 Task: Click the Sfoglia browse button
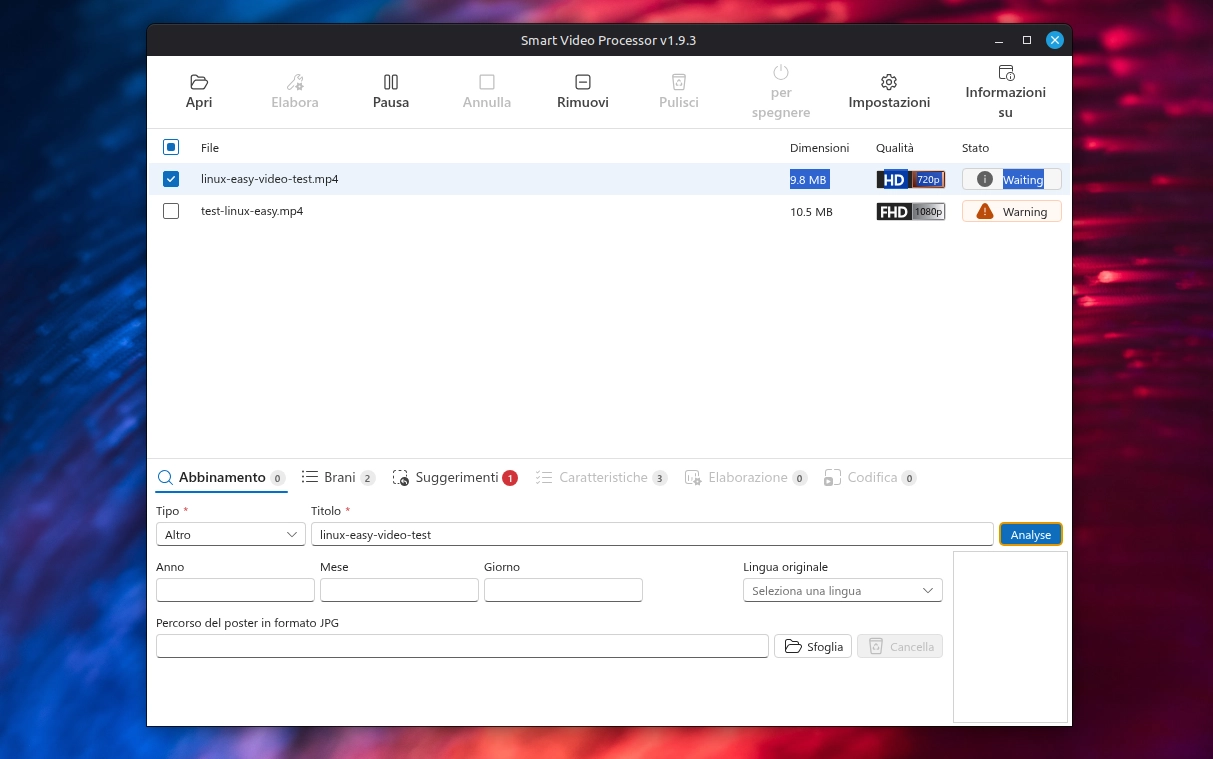click(813, 646)
